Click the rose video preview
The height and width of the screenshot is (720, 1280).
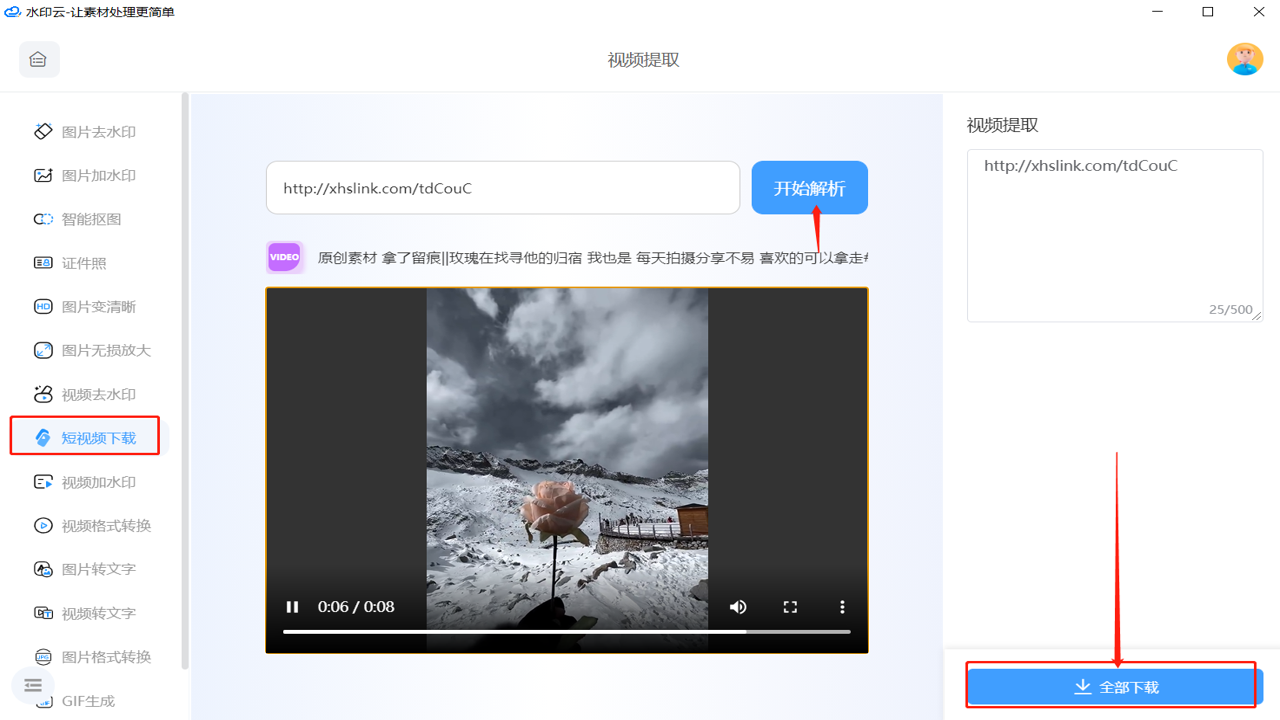coord(567,470)
